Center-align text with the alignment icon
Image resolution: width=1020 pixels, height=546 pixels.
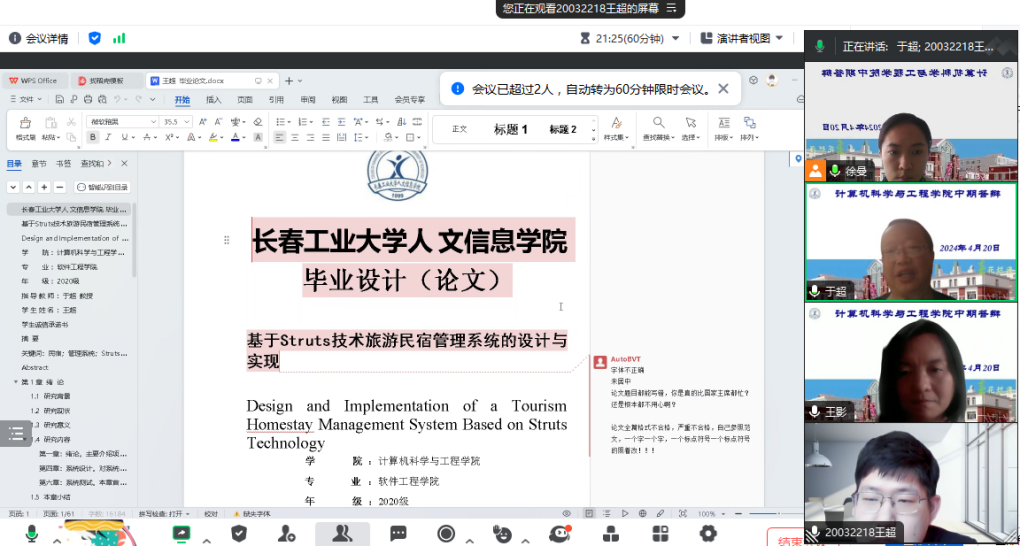pyautogui.click(x=296, y=138)
